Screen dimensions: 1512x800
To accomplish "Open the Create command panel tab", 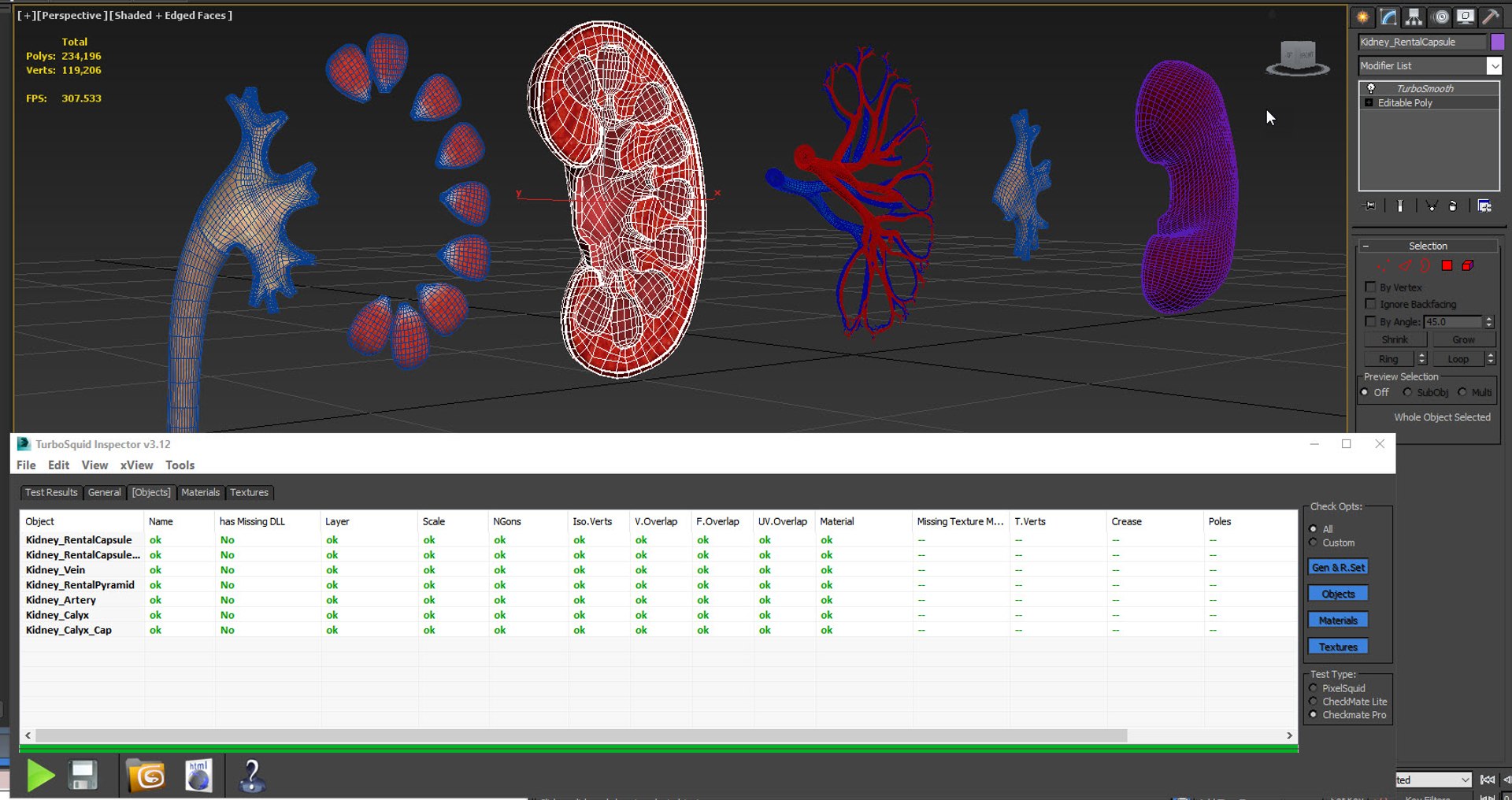I will coord(1362,17).
